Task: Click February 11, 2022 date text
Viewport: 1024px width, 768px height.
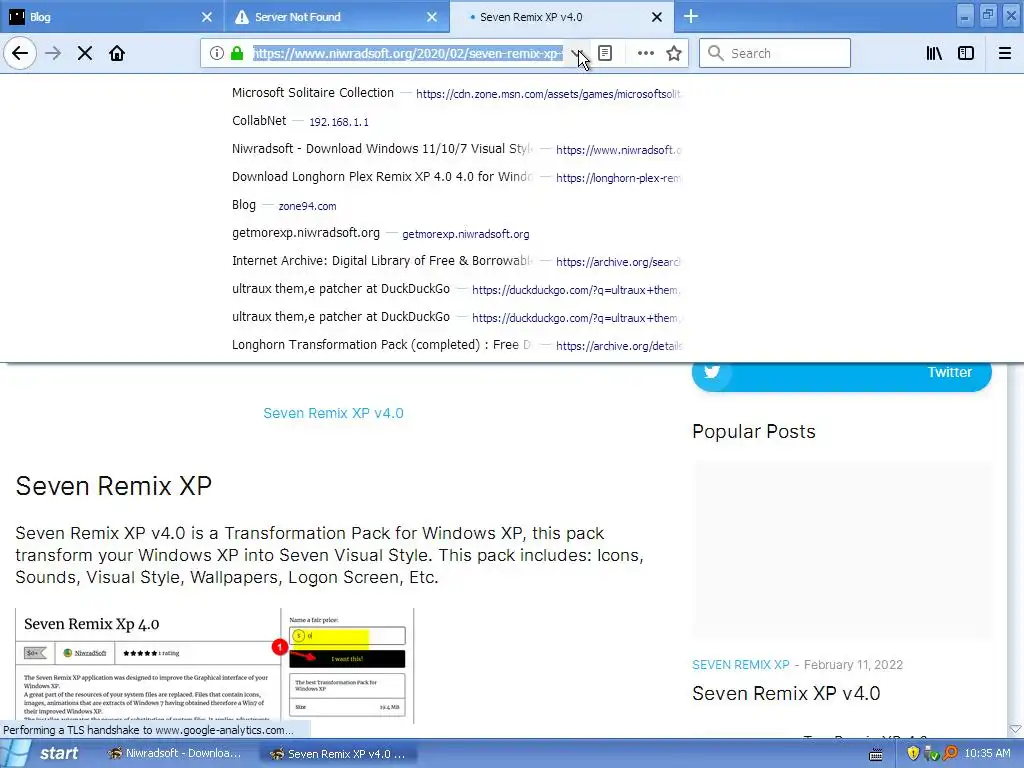Action: [x=853, y=665]
